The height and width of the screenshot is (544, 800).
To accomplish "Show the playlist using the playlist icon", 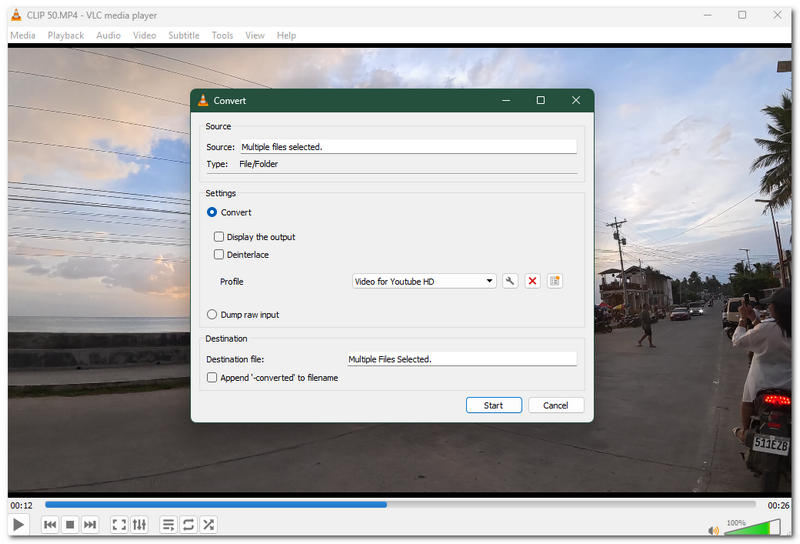I will 168,524.
